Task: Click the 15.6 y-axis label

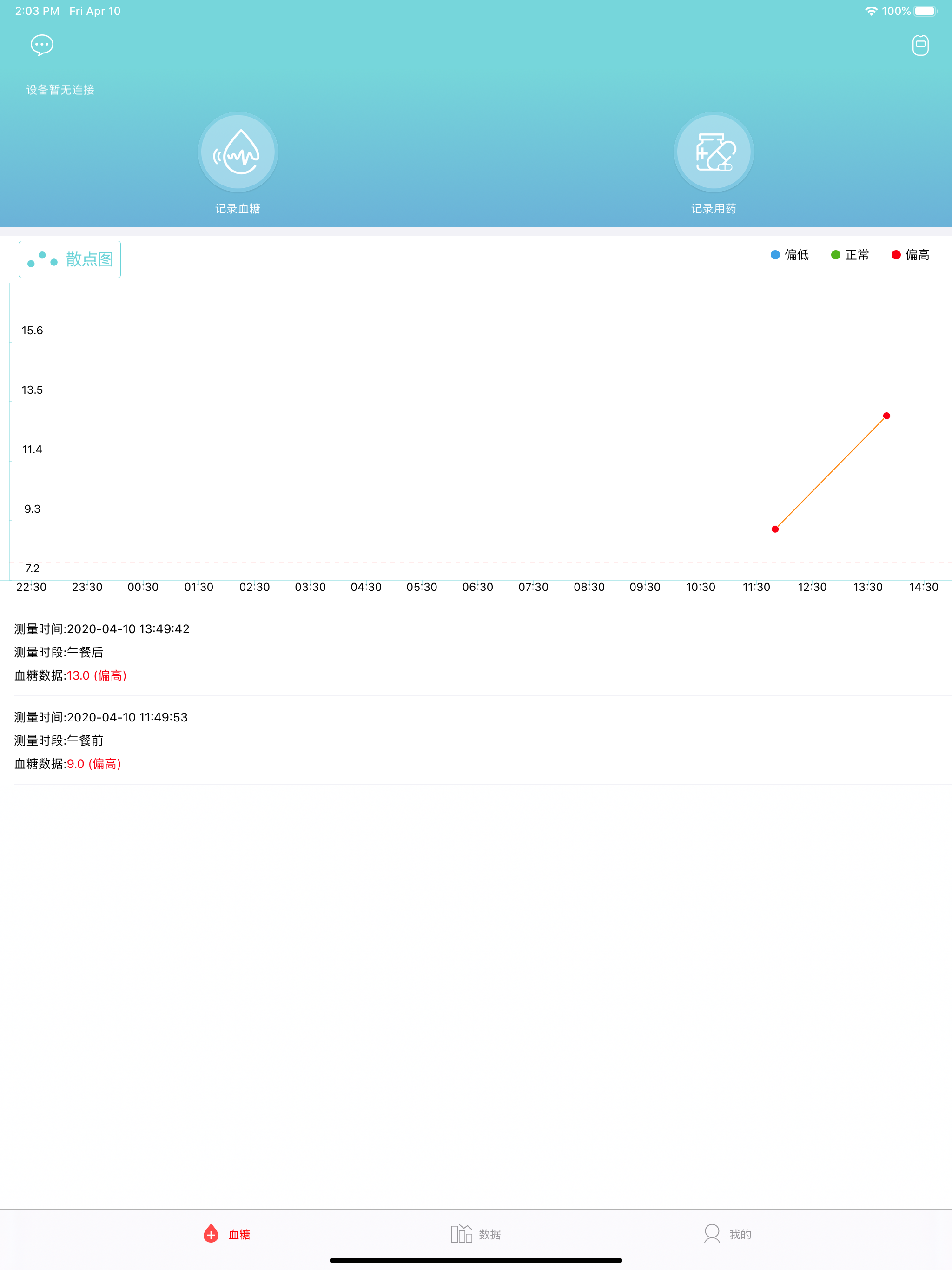Action: (32, 331)
